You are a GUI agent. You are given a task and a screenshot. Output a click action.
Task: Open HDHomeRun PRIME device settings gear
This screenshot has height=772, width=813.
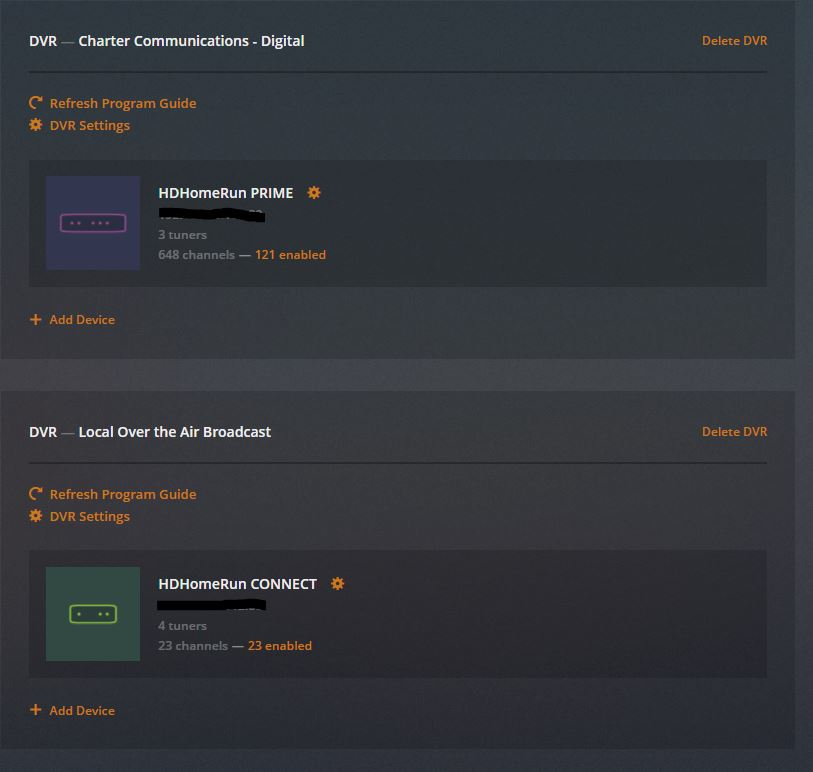point(314,193)
